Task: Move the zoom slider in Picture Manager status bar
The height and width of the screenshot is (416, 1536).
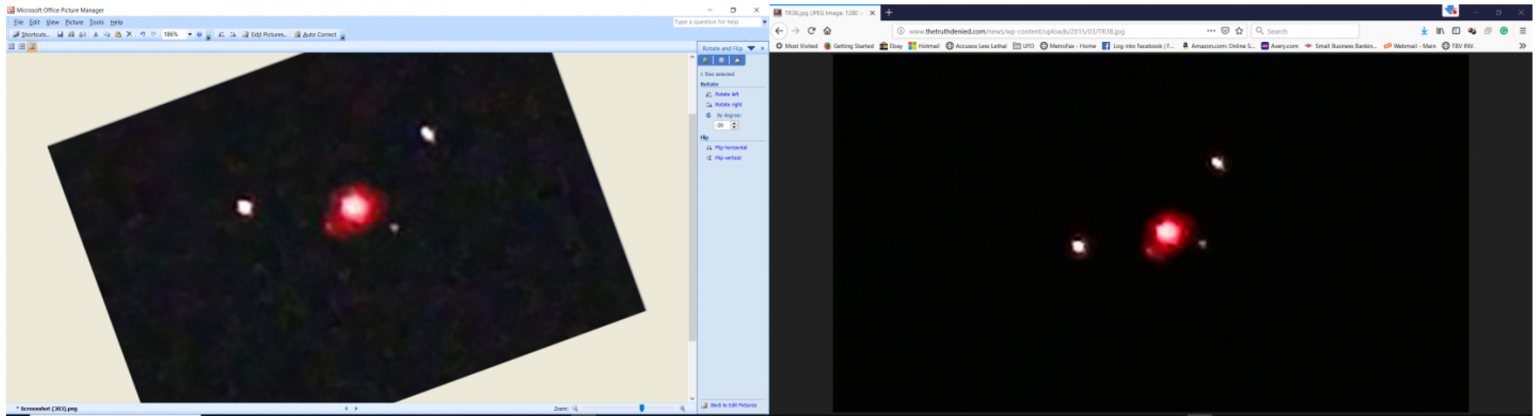Action: tap(641, 408)
